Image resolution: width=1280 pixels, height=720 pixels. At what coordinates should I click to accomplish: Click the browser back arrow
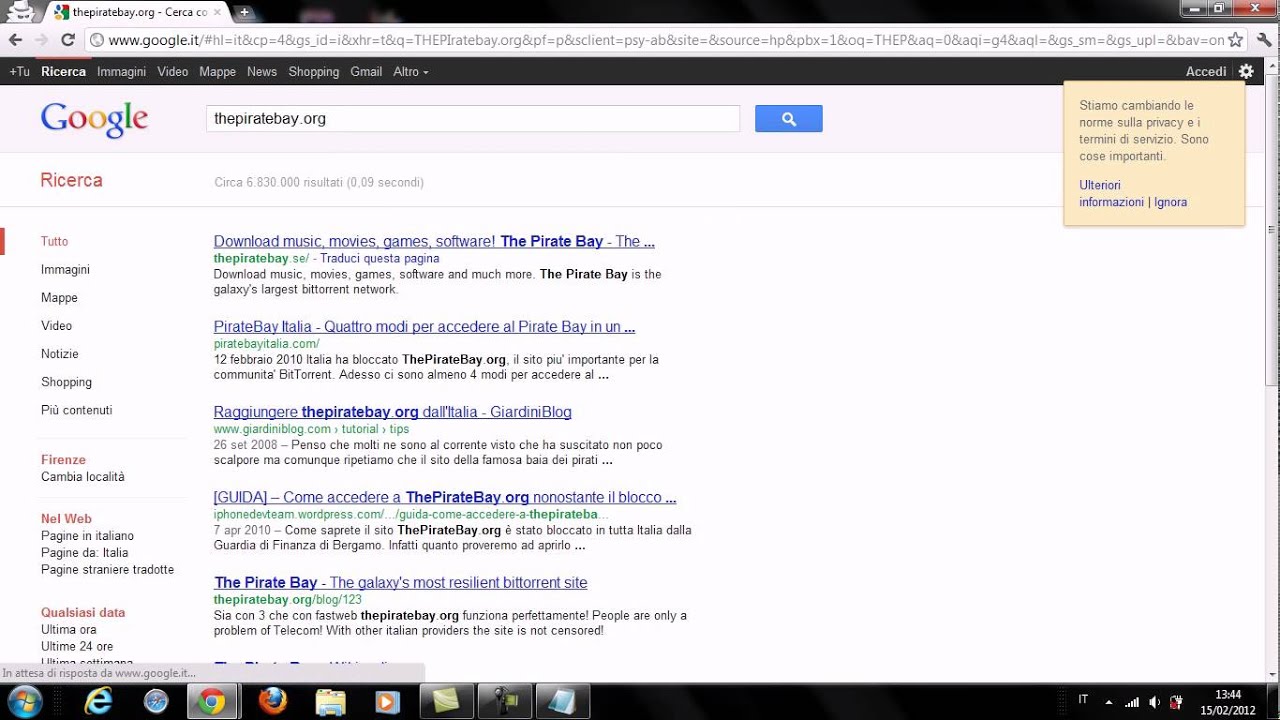click(15, 40)
